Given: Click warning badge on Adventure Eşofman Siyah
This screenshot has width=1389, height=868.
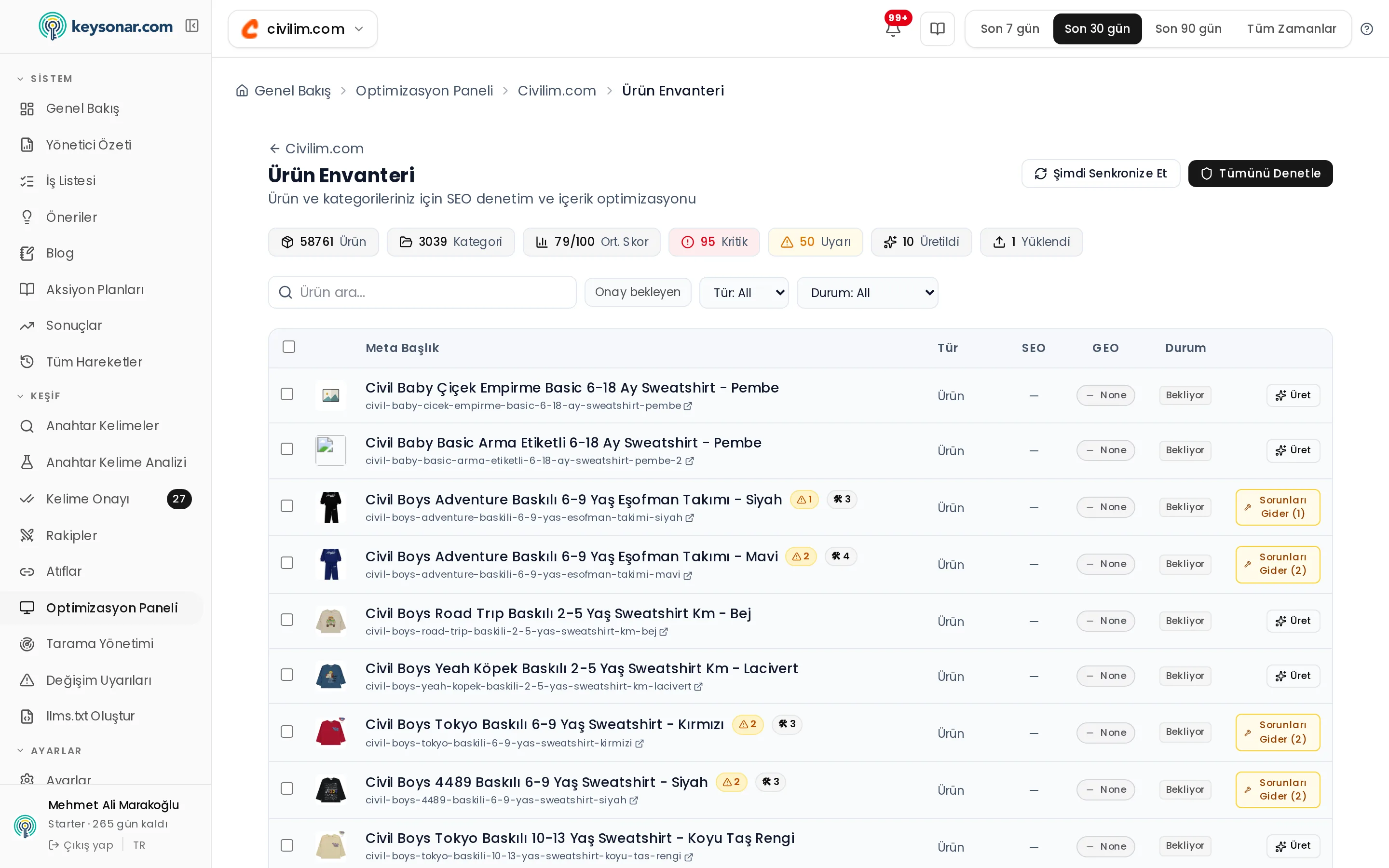Looking at the screenshot, I should (x=804, y=500).
